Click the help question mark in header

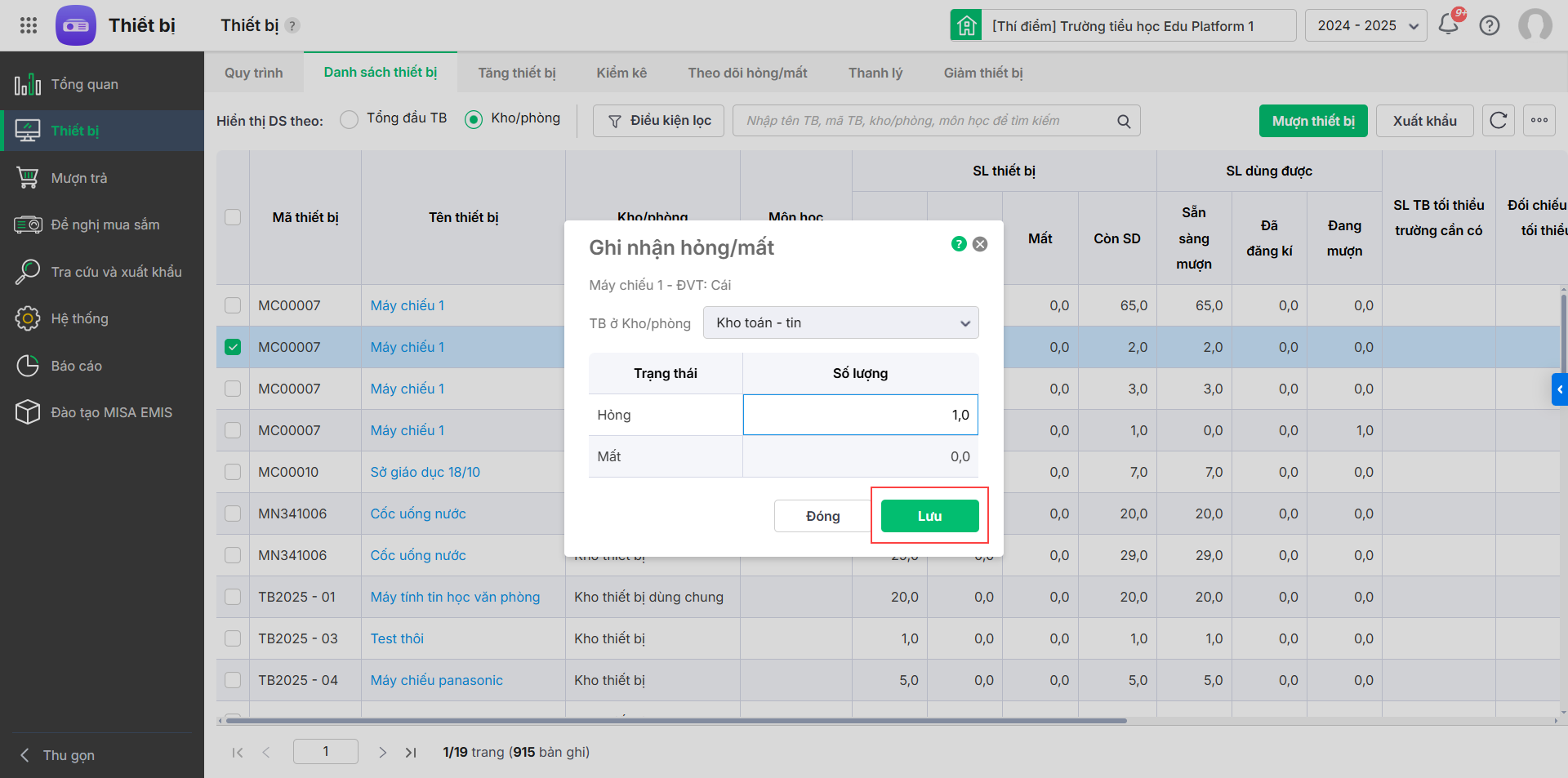click(x=1490, y=25)
